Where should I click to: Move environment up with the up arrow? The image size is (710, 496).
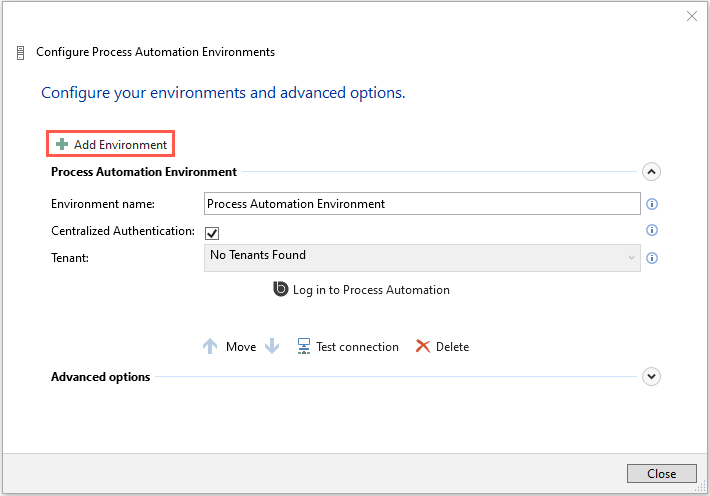[x=210, y=347]
